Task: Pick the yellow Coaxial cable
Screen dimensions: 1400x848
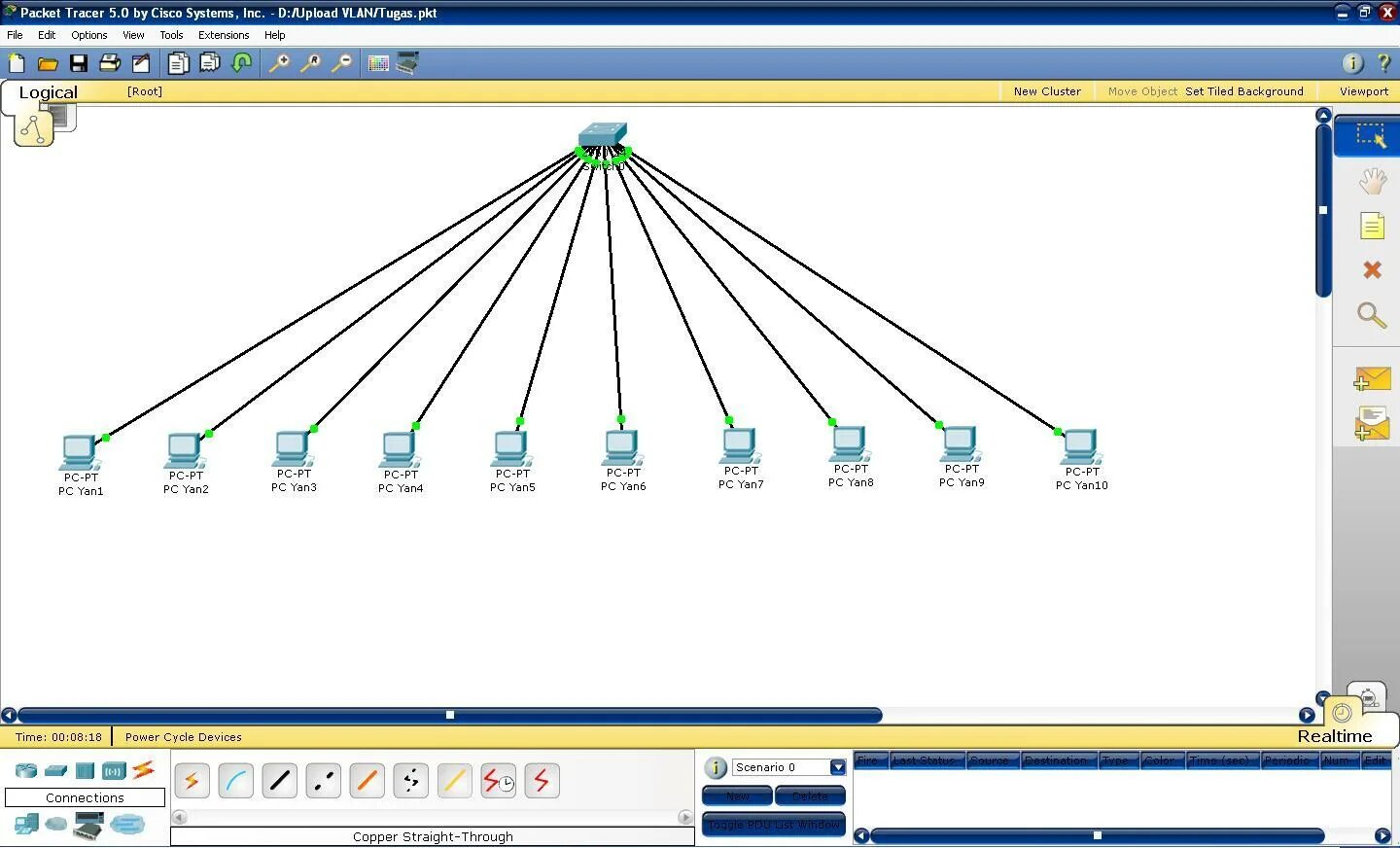Action: (x=454, y=781)
